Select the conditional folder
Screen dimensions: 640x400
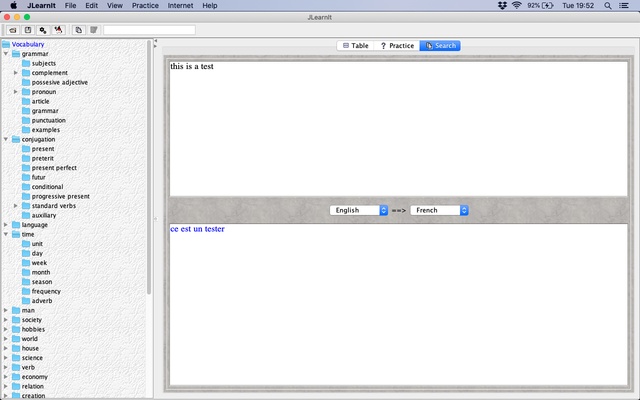(42, 187)
